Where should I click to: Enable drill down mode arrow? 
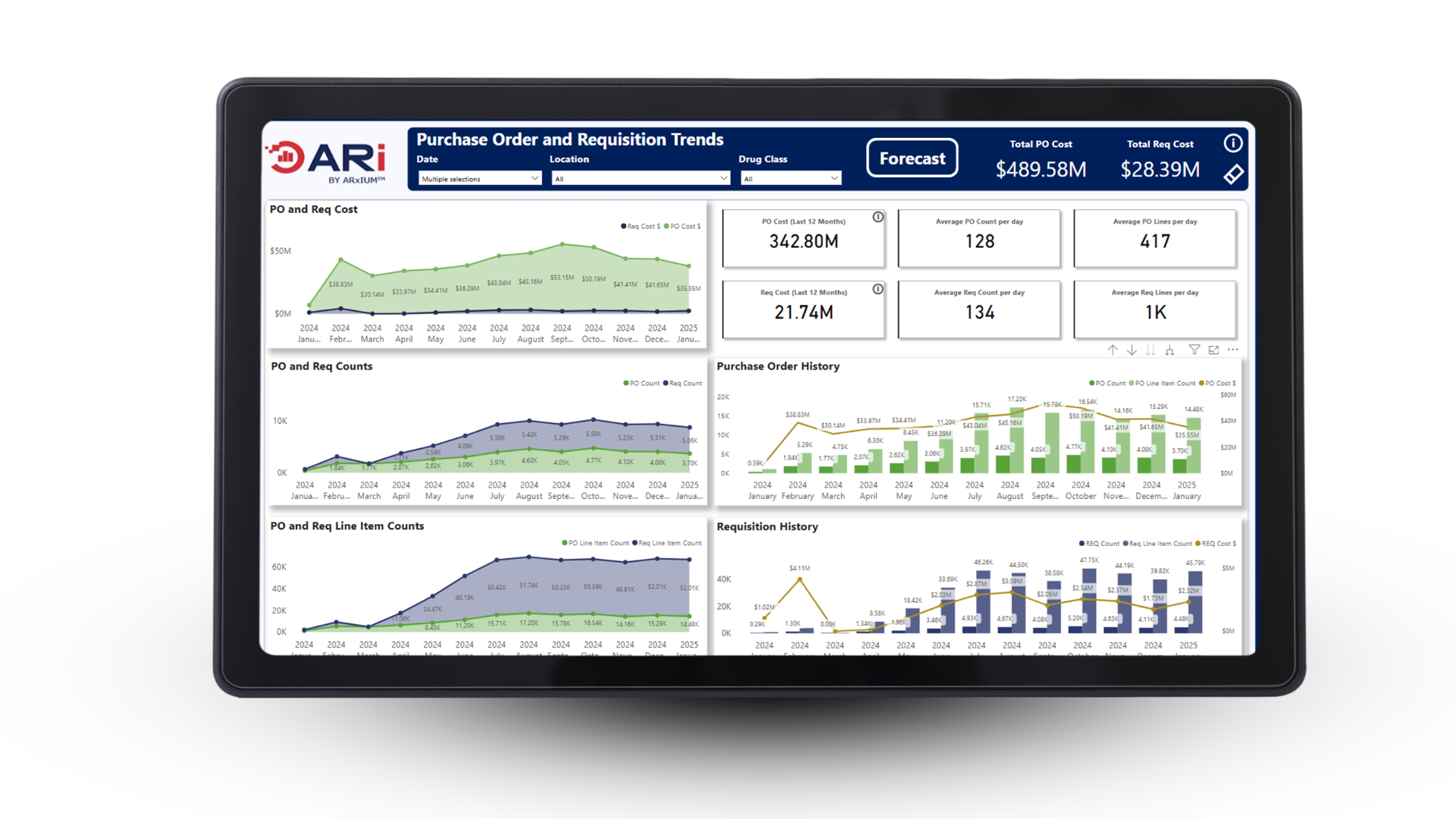[1131, 350]
